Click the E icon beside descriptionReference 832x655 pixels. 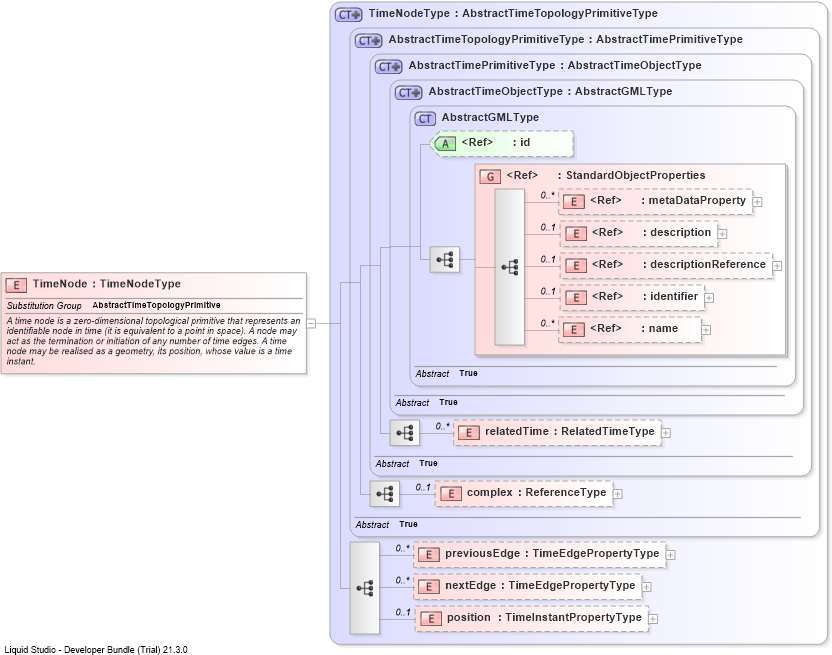(x=576, y=265)
